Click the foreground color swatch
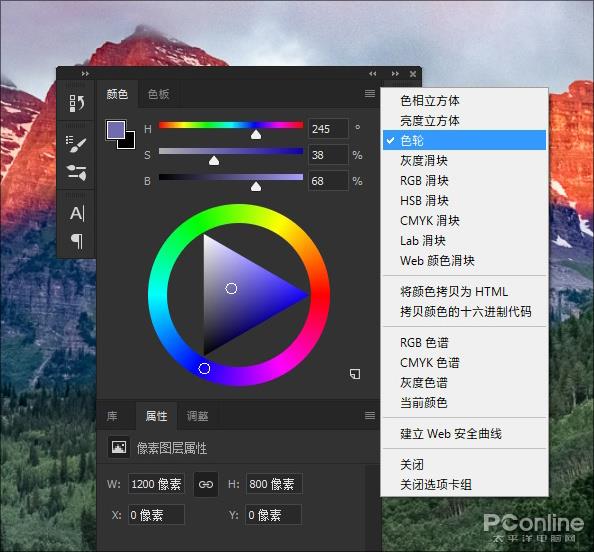This screenshot has width=594, height=552. pyautogui.click(x=116, y=130)
